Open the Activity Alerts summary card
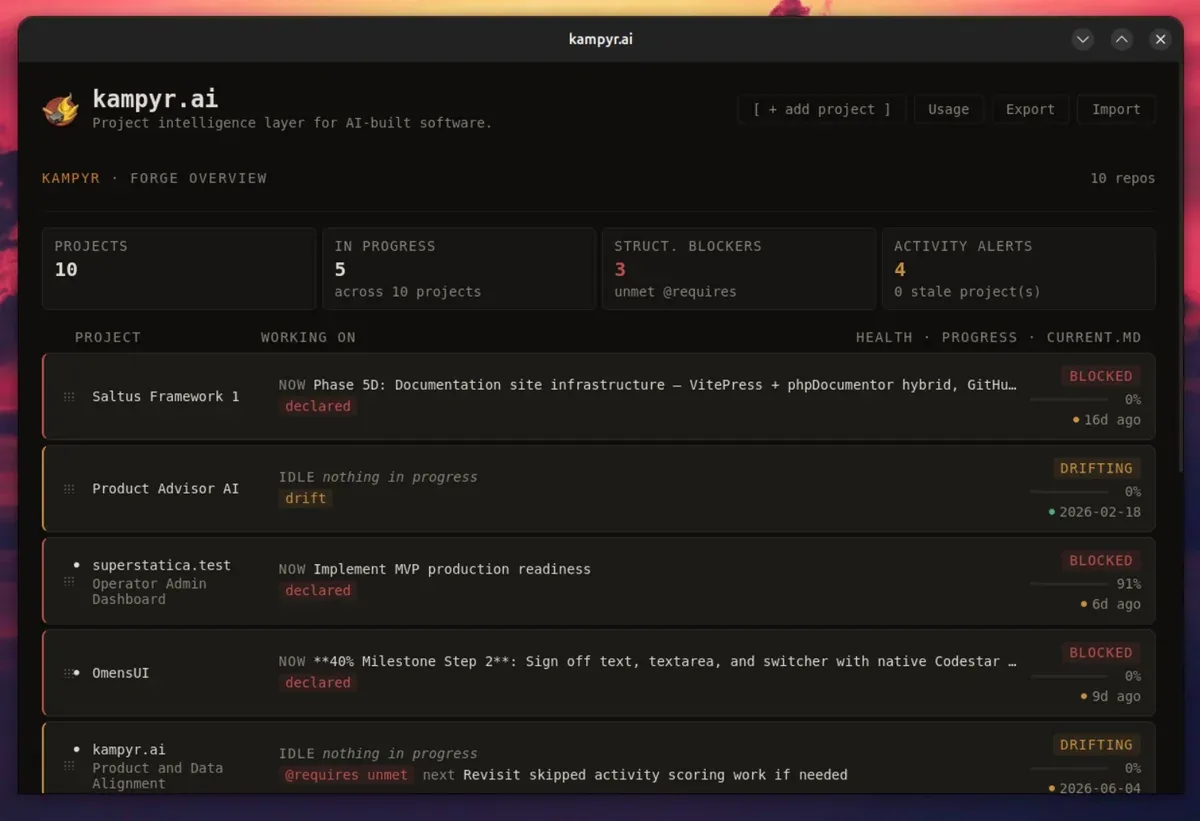The image size is (1200, 821). pyautogui.click(x=1019, y=268)
